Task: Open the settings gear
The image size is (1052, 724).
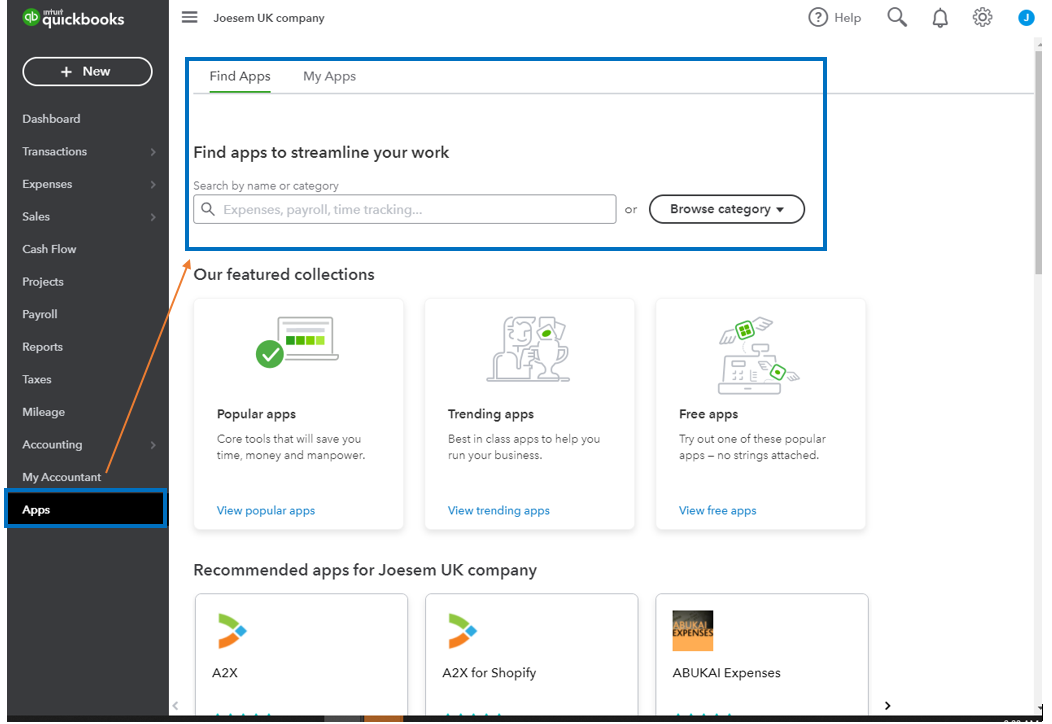Action: pos(982,17)
